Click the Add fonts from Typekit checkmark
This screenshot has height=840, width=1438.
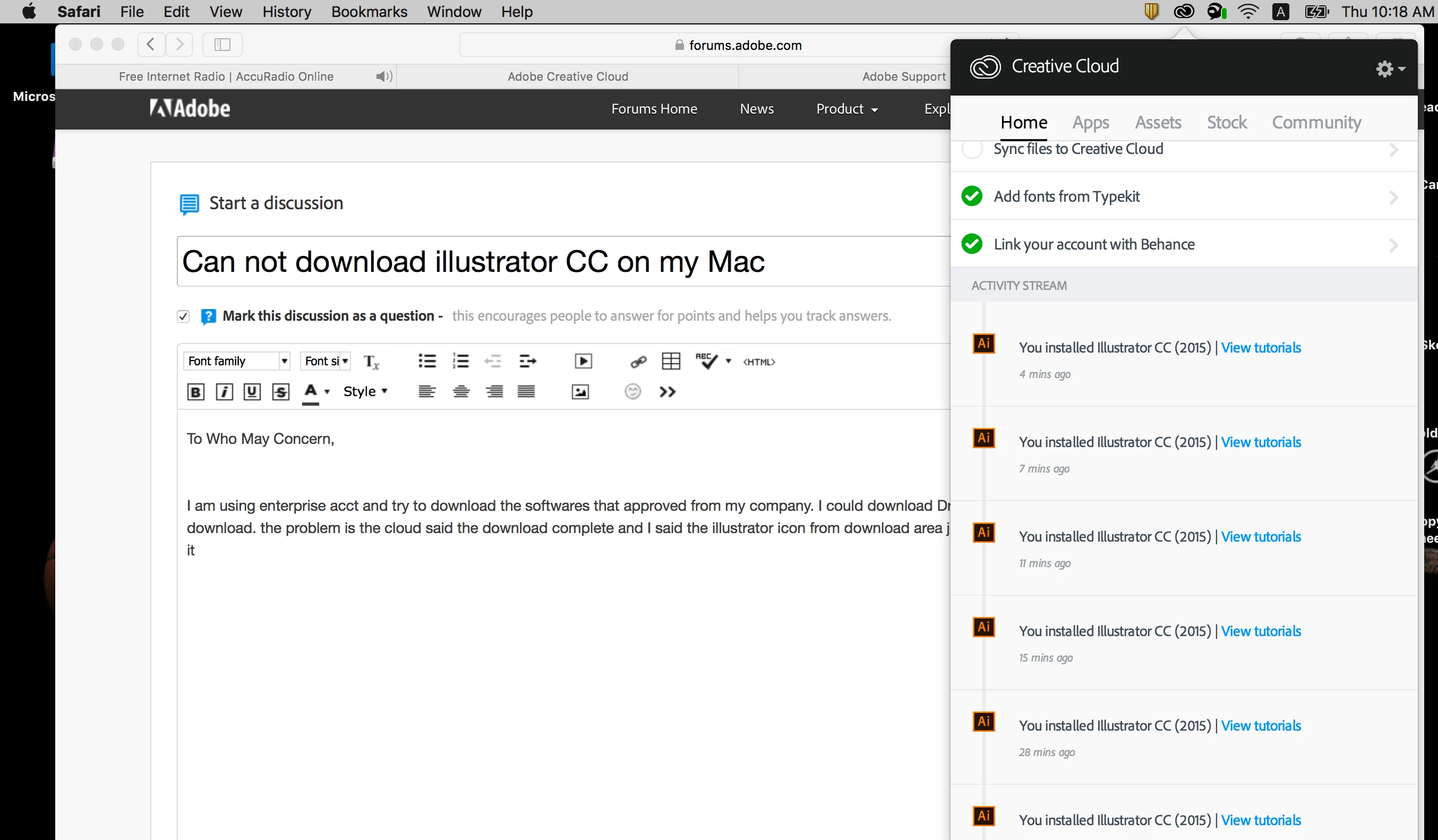(x=972, y=196)
